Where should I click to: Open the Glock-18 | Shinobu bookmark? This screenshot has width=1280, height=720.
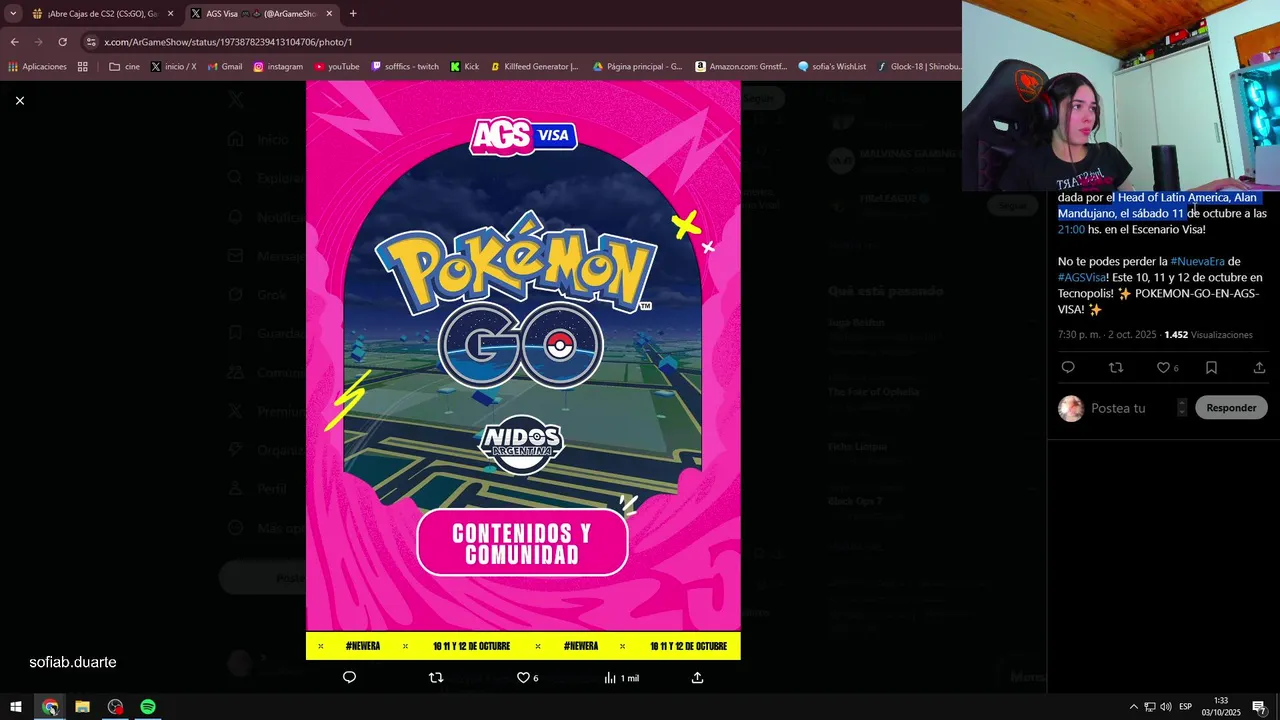(918, 66)
